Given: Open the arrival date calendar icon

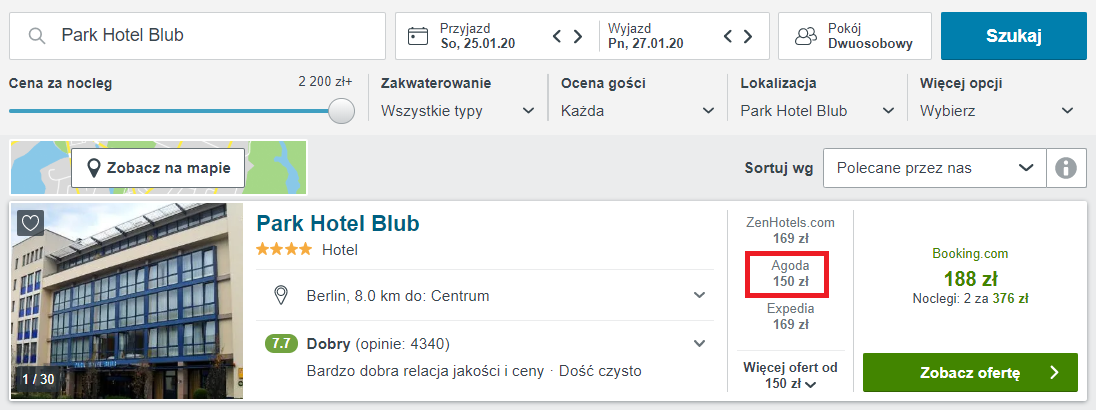Looking at the screenshot, I should 418,36.
